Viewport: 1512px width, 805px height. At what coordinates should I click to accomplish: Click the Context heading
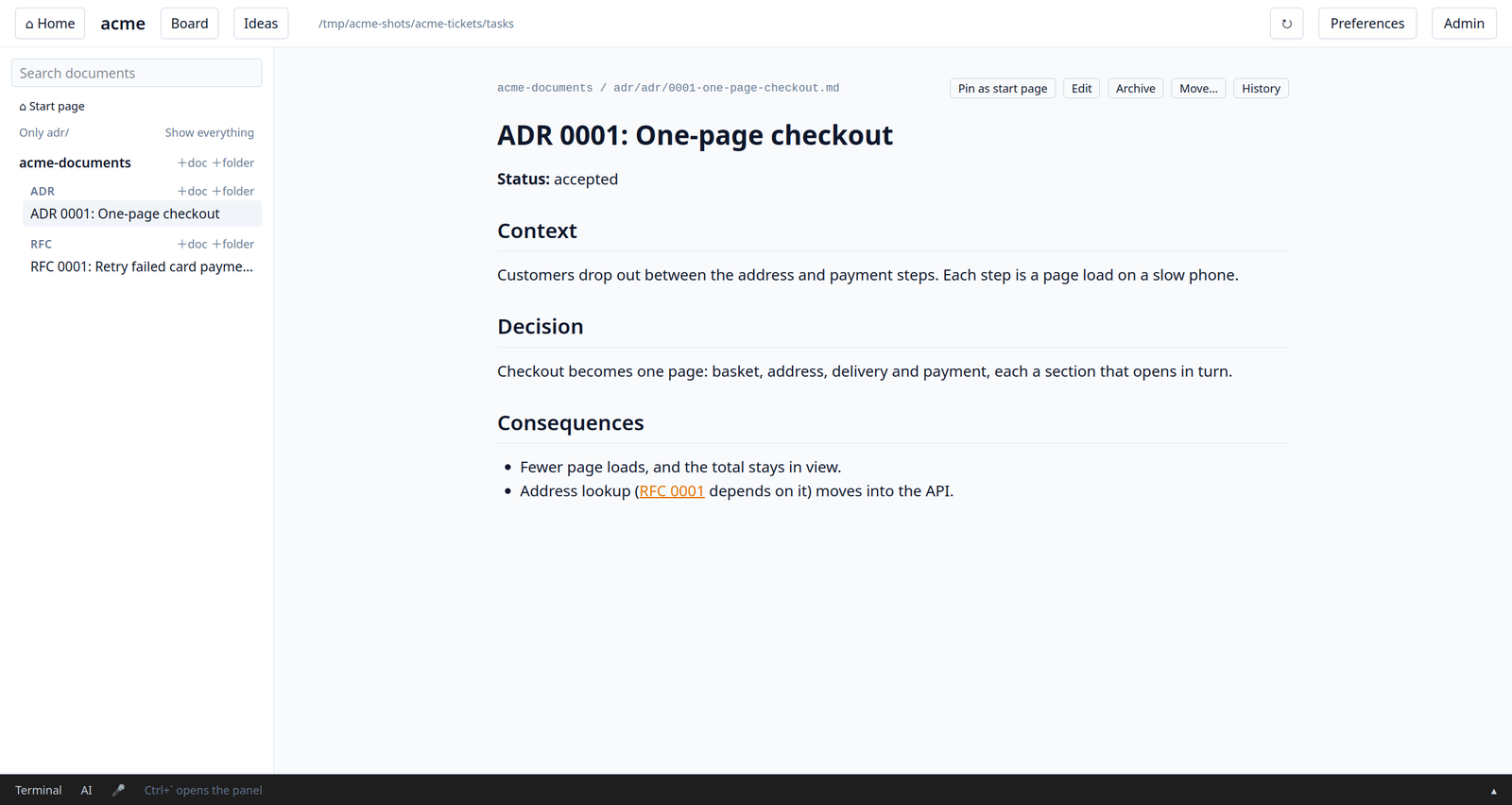tap(537, 231)
